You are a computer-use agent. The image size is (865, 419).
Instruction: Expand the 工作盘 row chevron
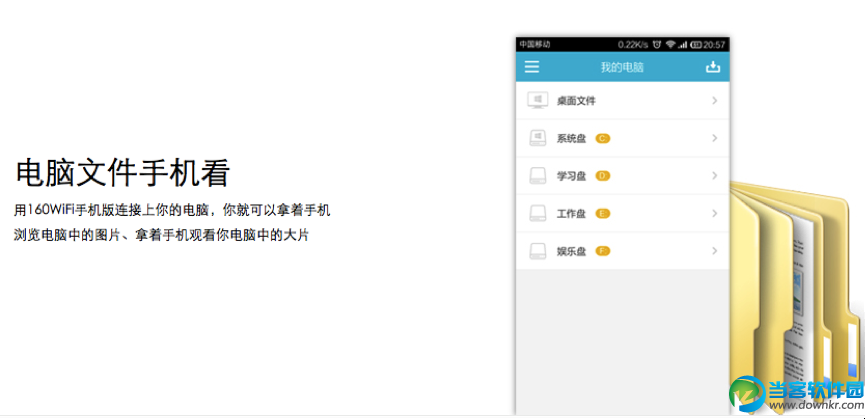tap(714, 213)
